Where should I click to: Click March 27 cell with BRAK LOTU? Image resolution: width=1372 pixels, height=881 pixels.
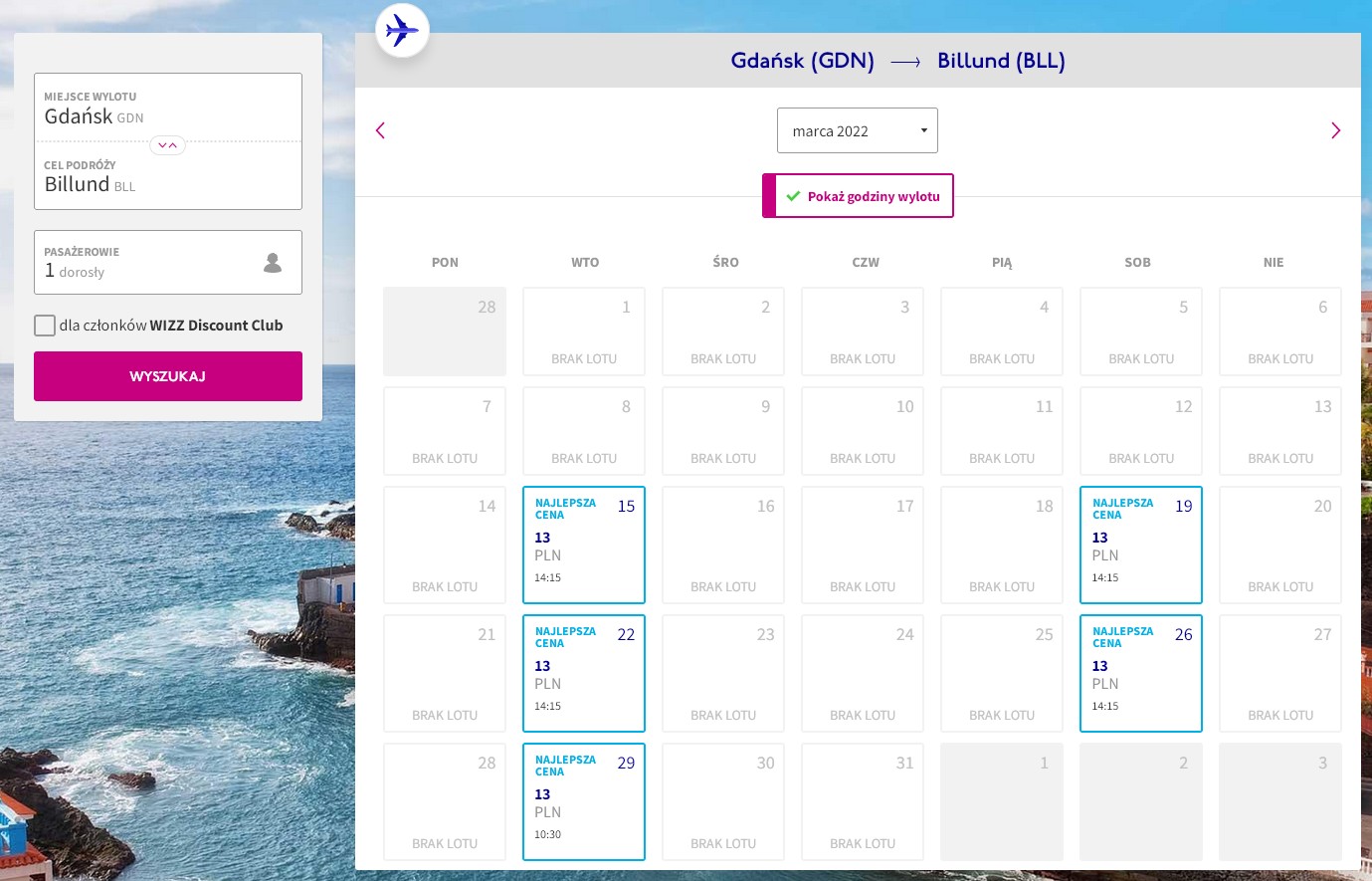pyautogui.click(x=1280, y=673)
